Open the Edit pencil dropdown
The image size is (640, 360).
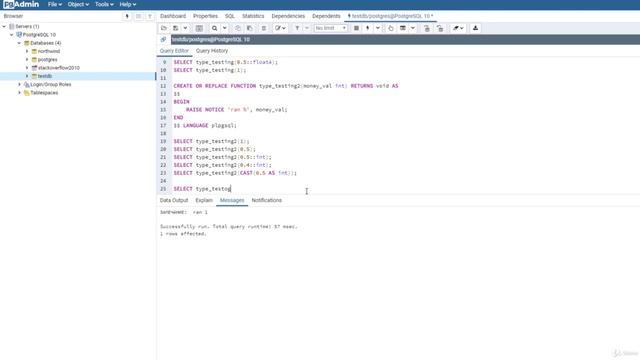click(x=280, y=28)
